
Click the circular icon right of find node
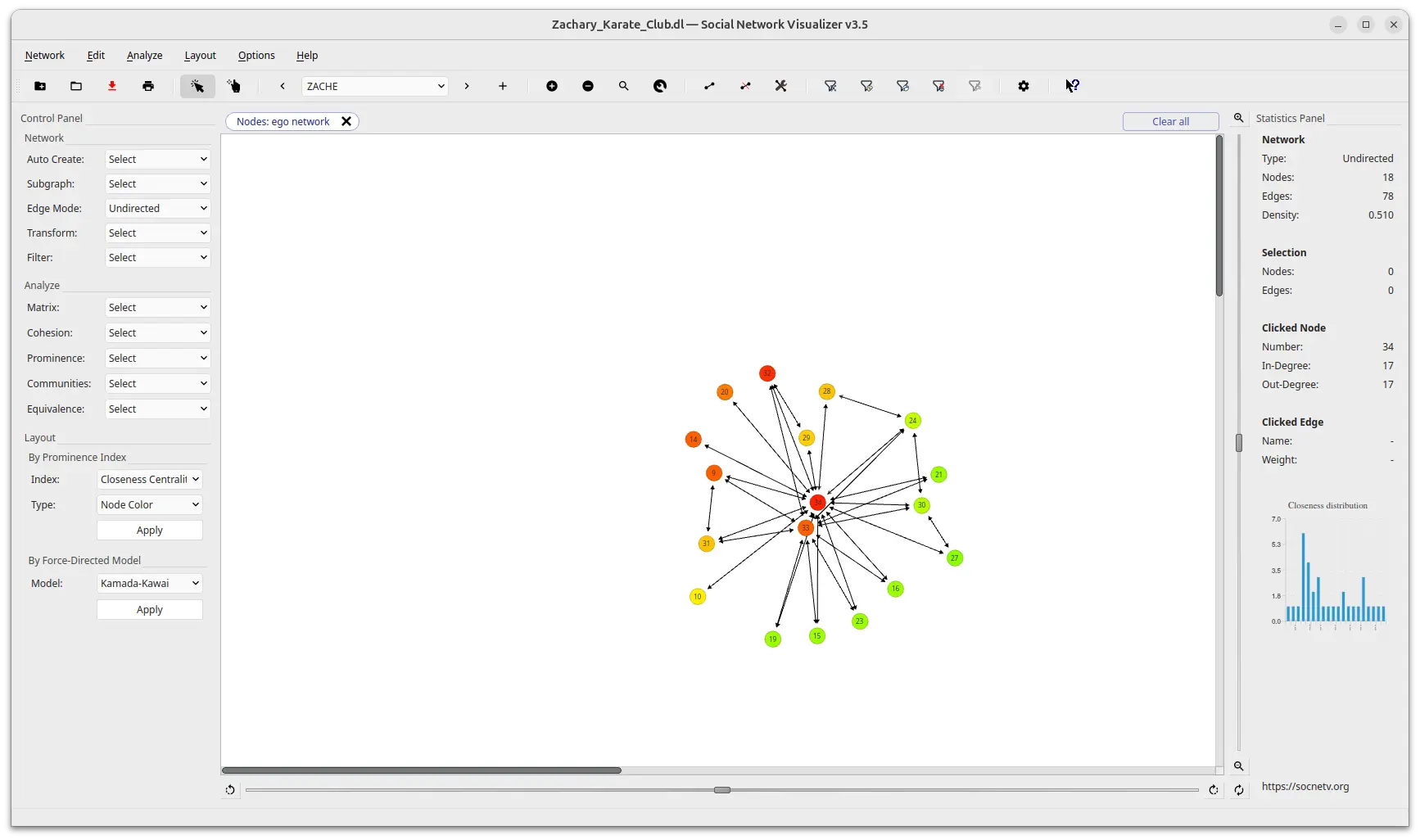[660, 86]
